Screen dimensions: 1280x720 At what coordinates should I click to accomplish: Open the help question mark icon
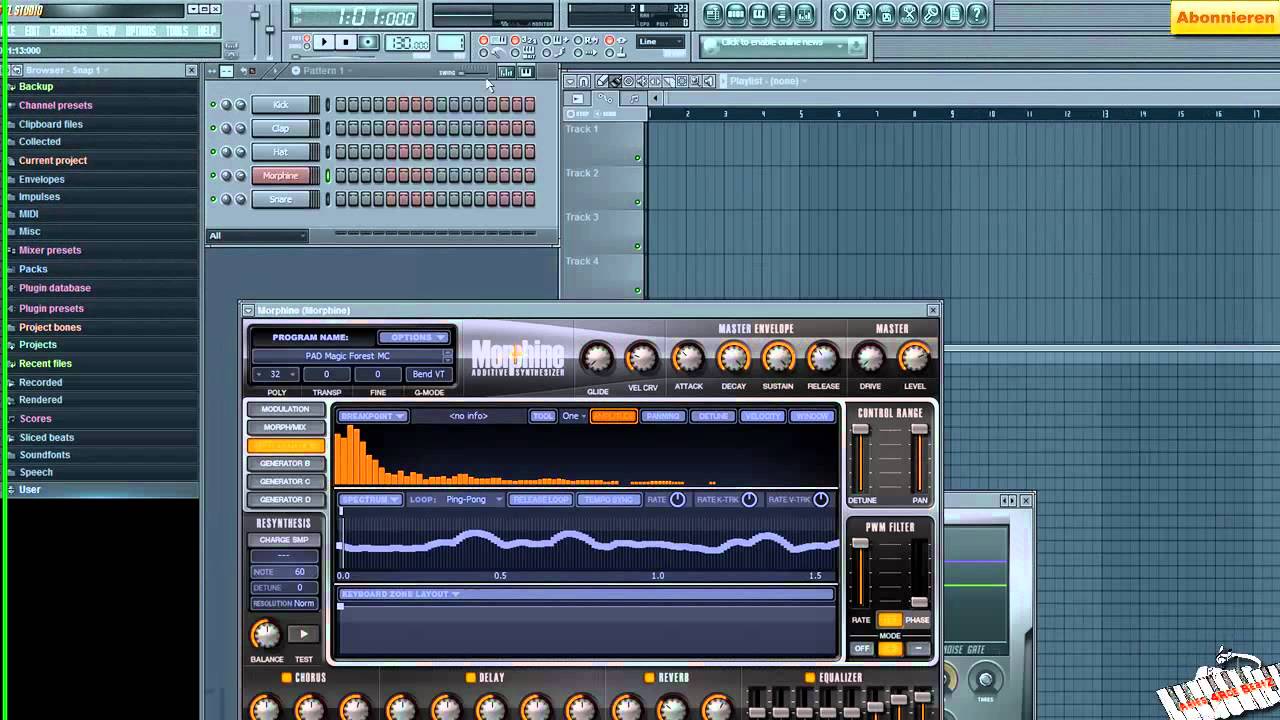[978, 14]
